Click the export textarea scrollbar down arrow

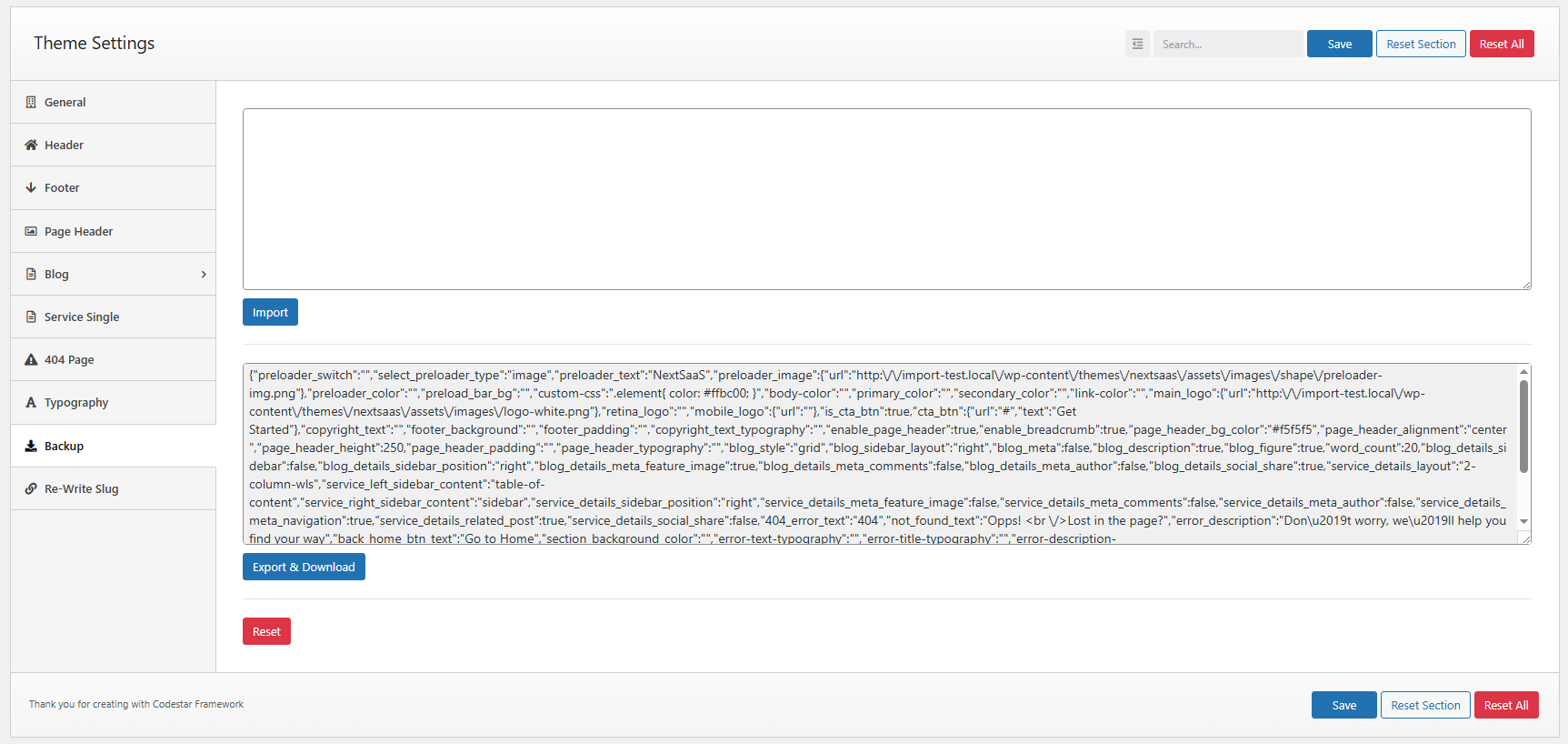1523,522
